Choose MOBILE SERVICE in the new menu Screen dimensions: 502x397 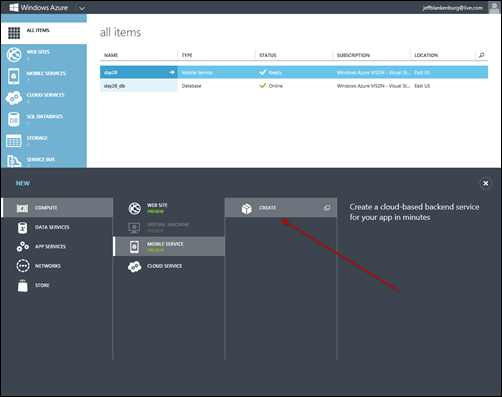point(169,247)
